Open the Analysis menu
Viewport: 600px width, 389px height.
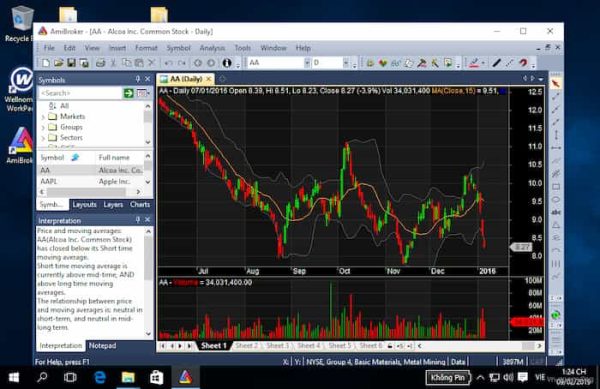tap(212, 48)
